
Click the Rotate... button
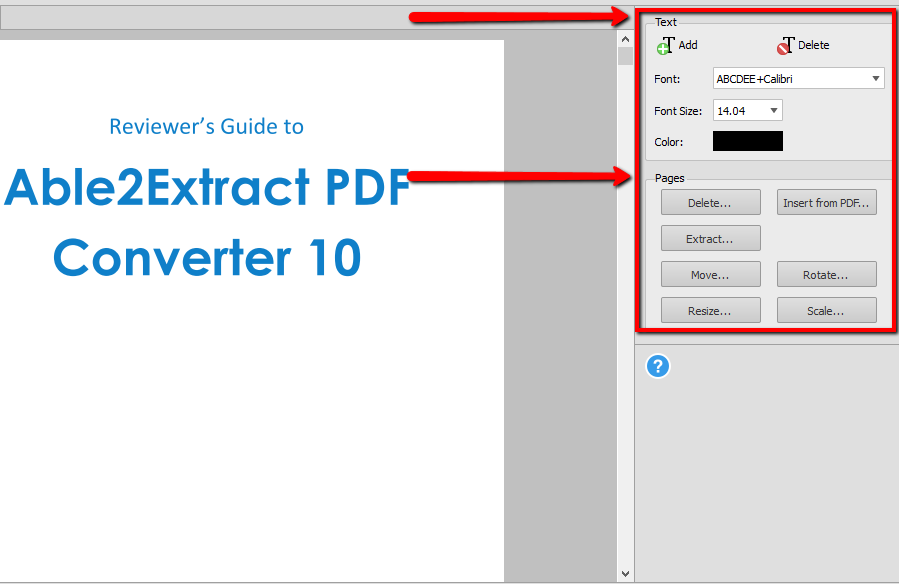click(x=826, y=275)
